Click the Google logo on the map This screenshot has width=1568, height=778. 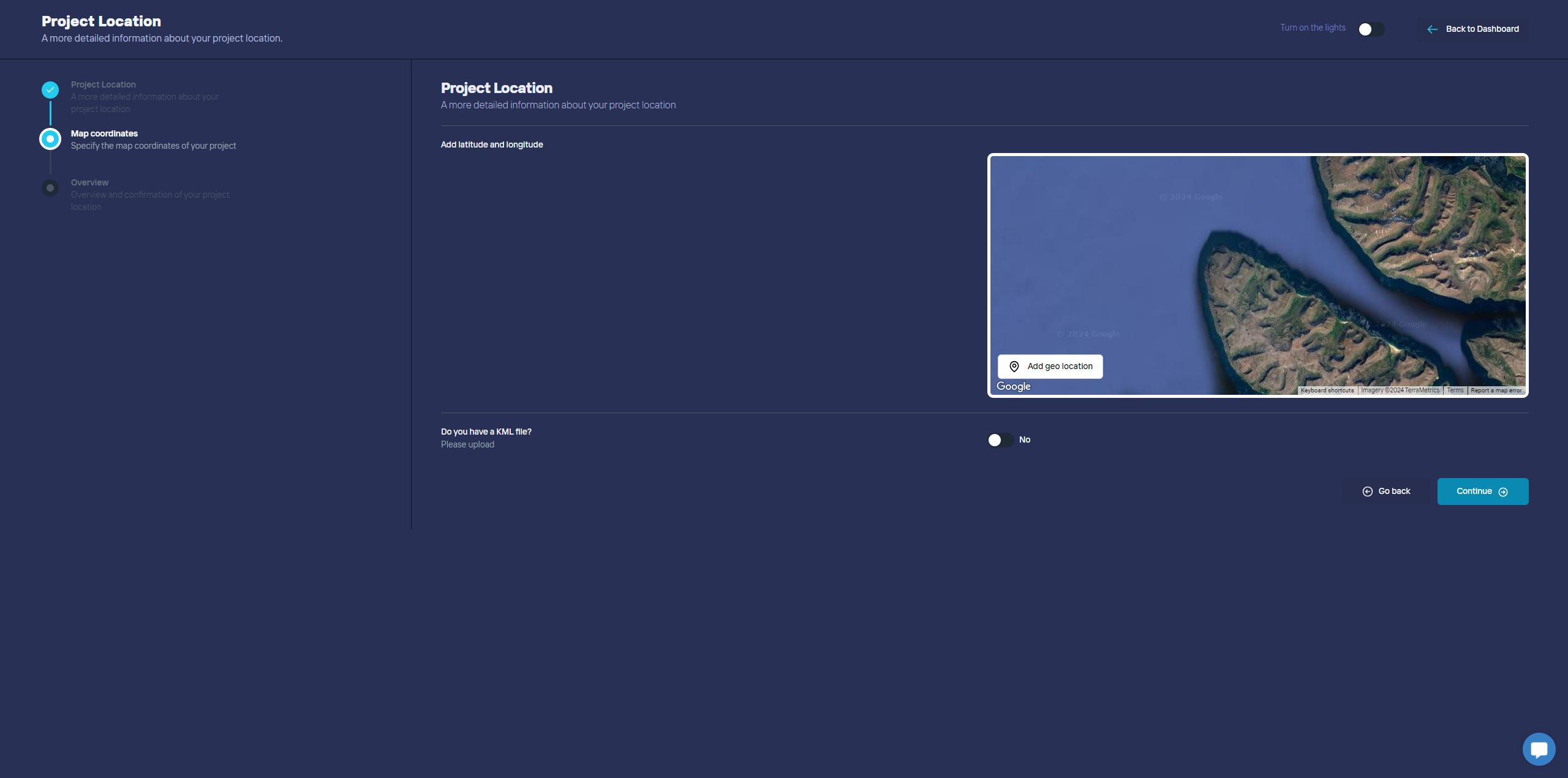(x=1013, y=386)
